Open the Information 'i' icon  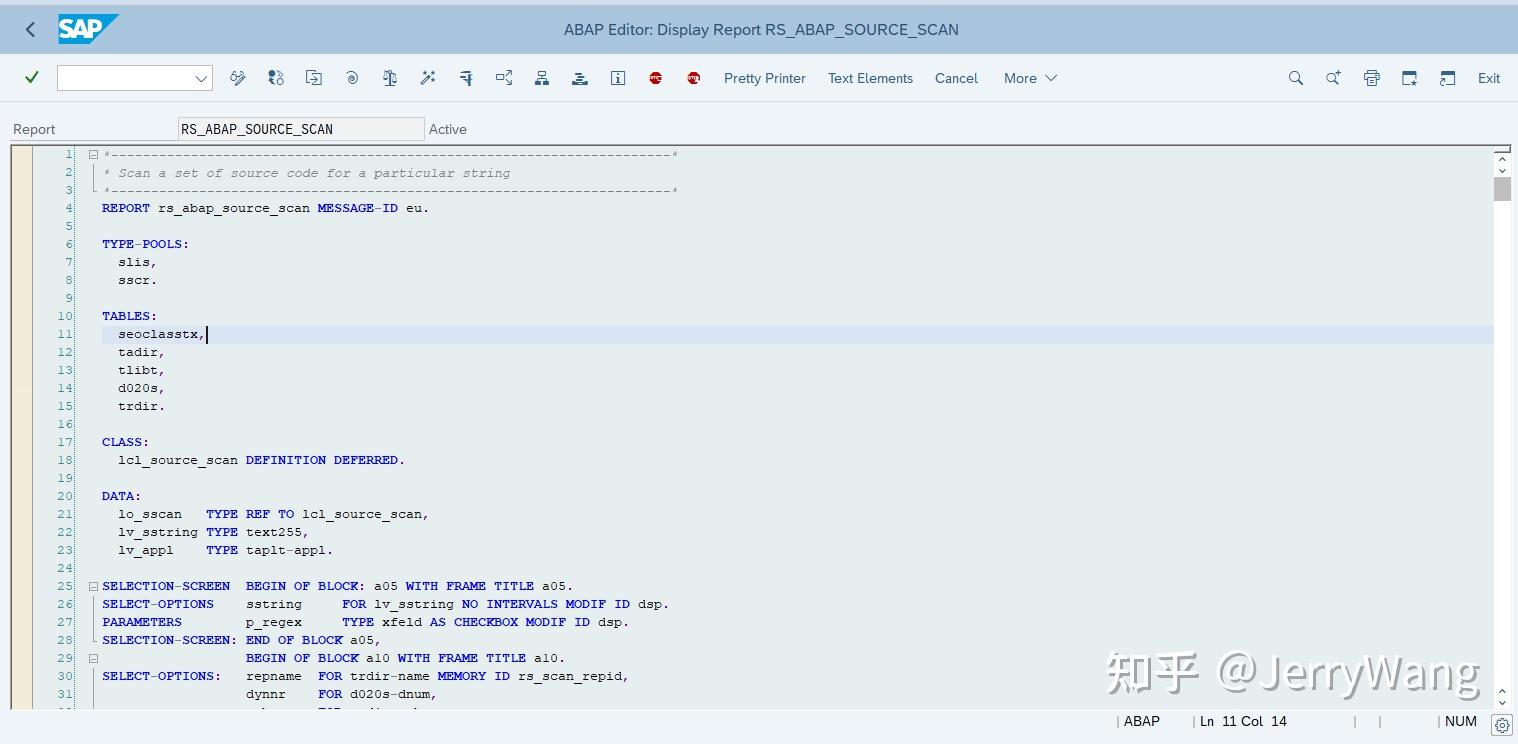pyautogui.click(x=618, y=78)
